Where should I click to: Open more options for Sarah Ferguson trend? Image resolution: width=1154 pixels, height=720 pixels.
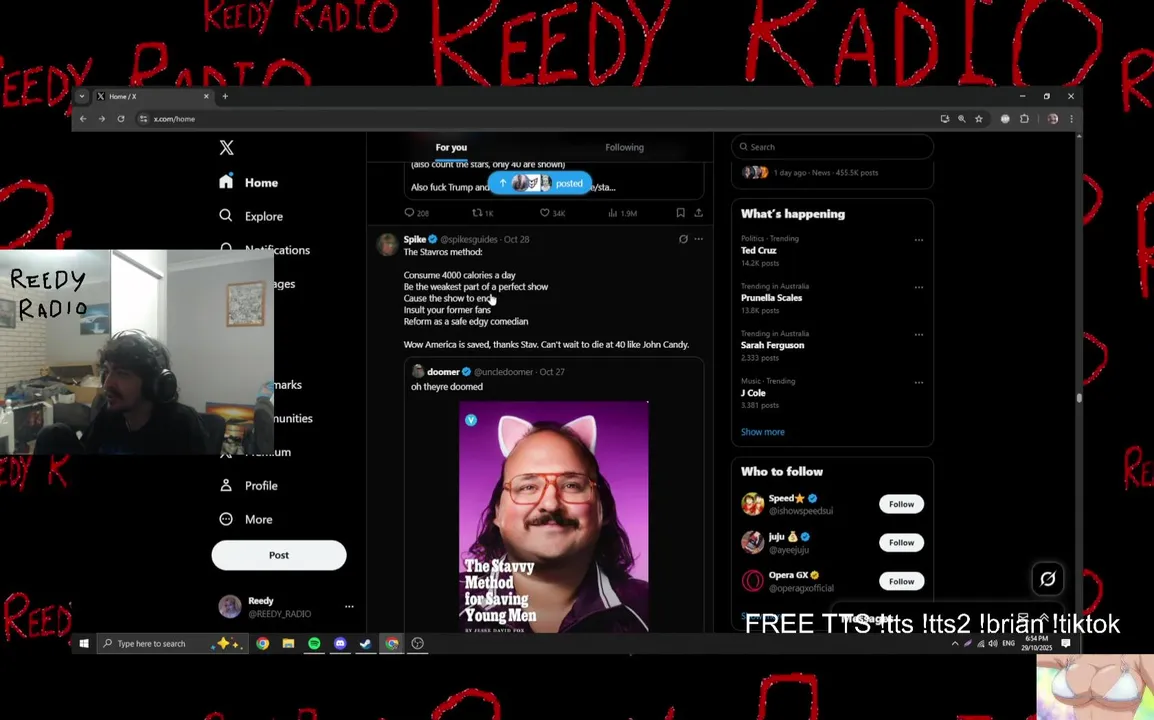click(918, 334)
